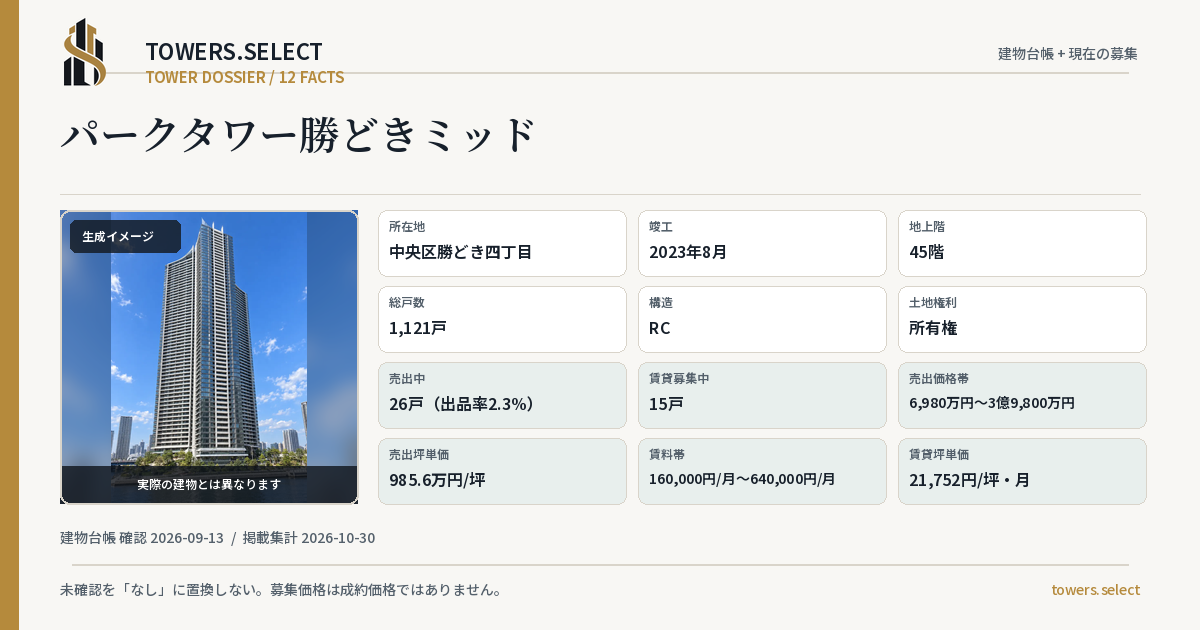Select the 構造 RC card
Image resolution: width=1200 pixels, height=630 pixels.
coord(762,319)
